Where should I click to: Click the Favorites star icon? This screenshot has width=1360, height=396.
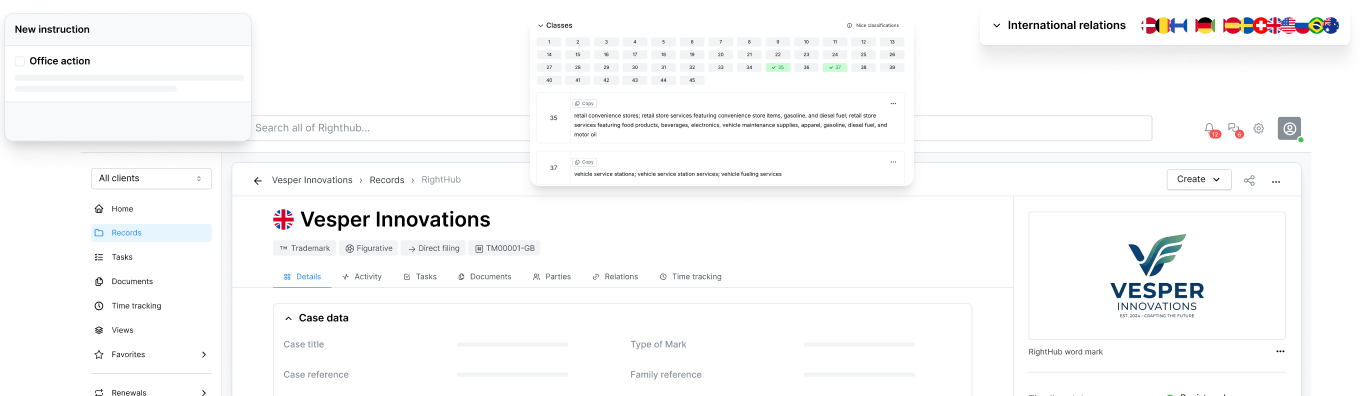point(99,354)
